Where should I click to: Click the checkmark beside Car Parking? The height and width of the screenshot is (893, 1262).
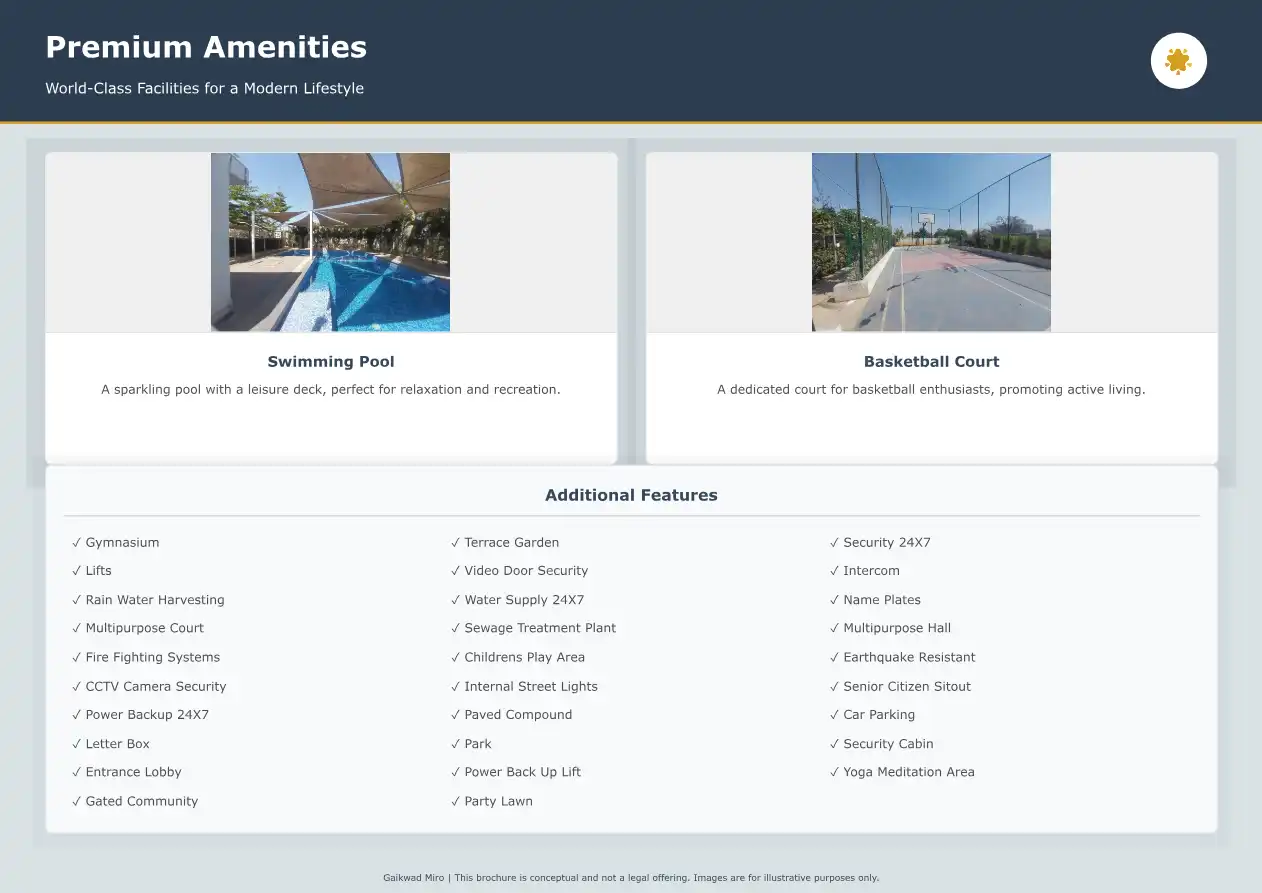[x=834, y=715]
